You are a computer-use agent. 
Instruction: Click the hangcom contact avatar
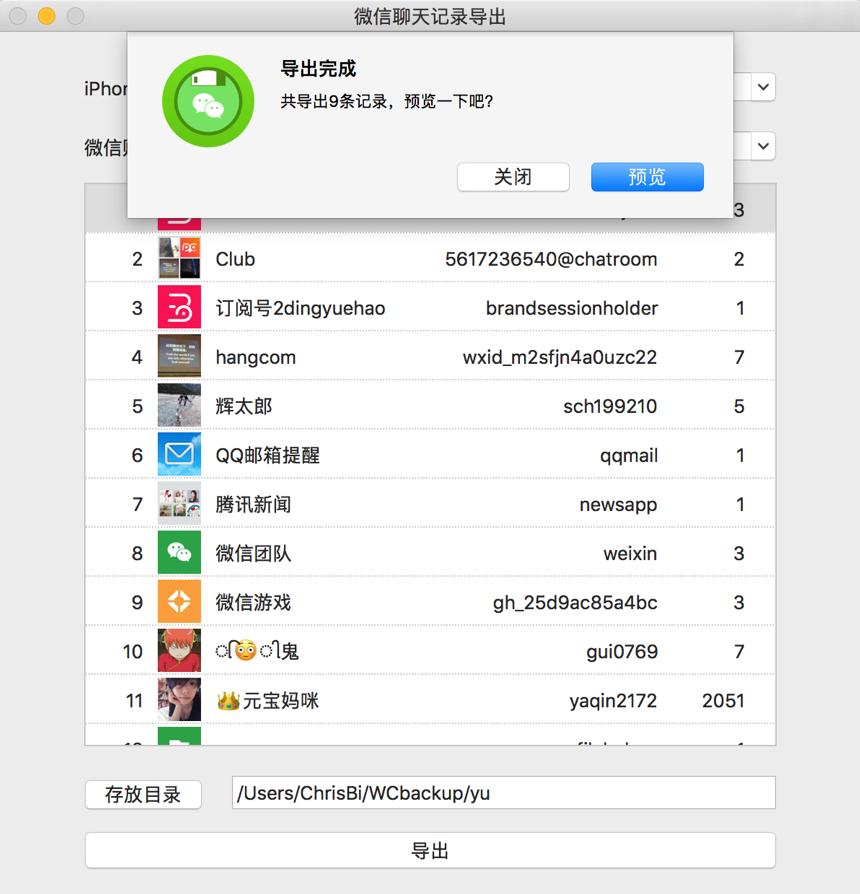tap(179, 356)
